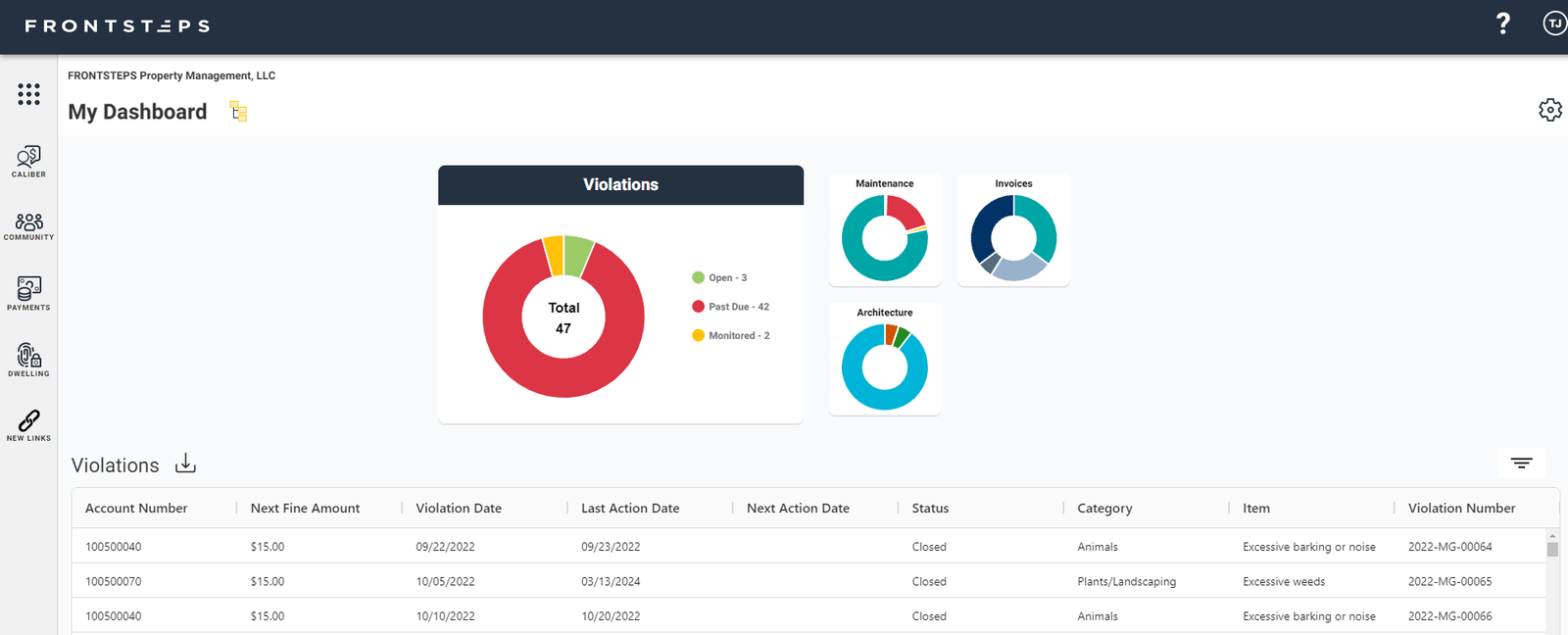Sort by Item column header
The height and width of the screenshot is (635, 1568).
click(x=1256, y=509)
